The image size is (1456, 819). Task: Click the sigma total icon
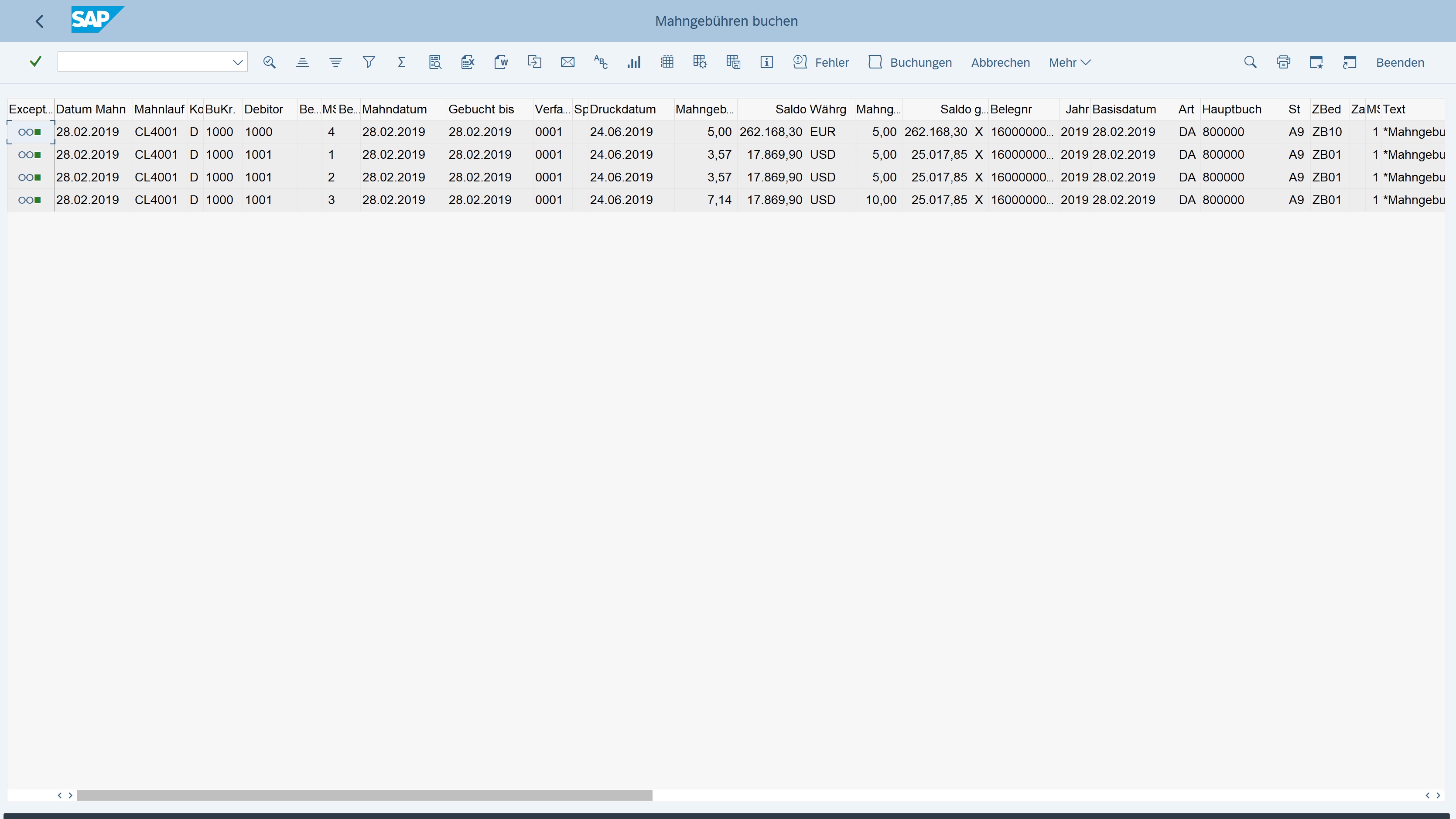tap(401, 62)
